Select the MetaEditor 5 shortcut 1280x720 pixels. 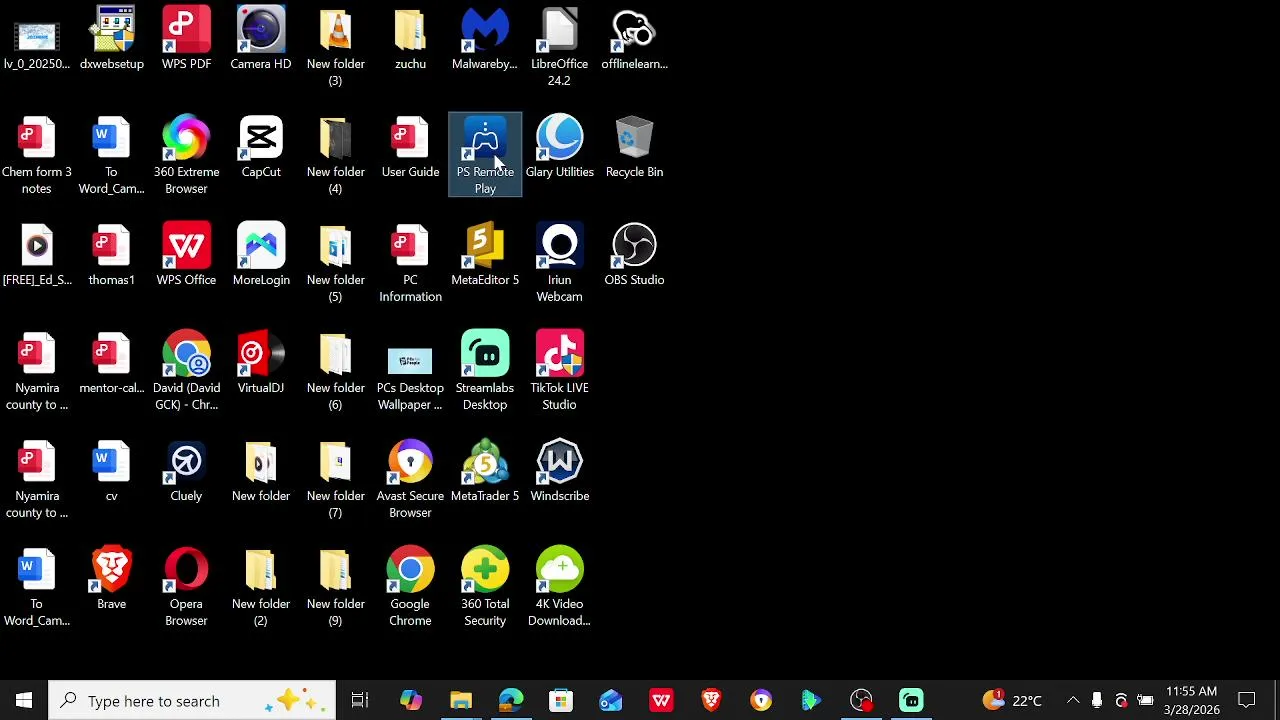click(485, 254)
